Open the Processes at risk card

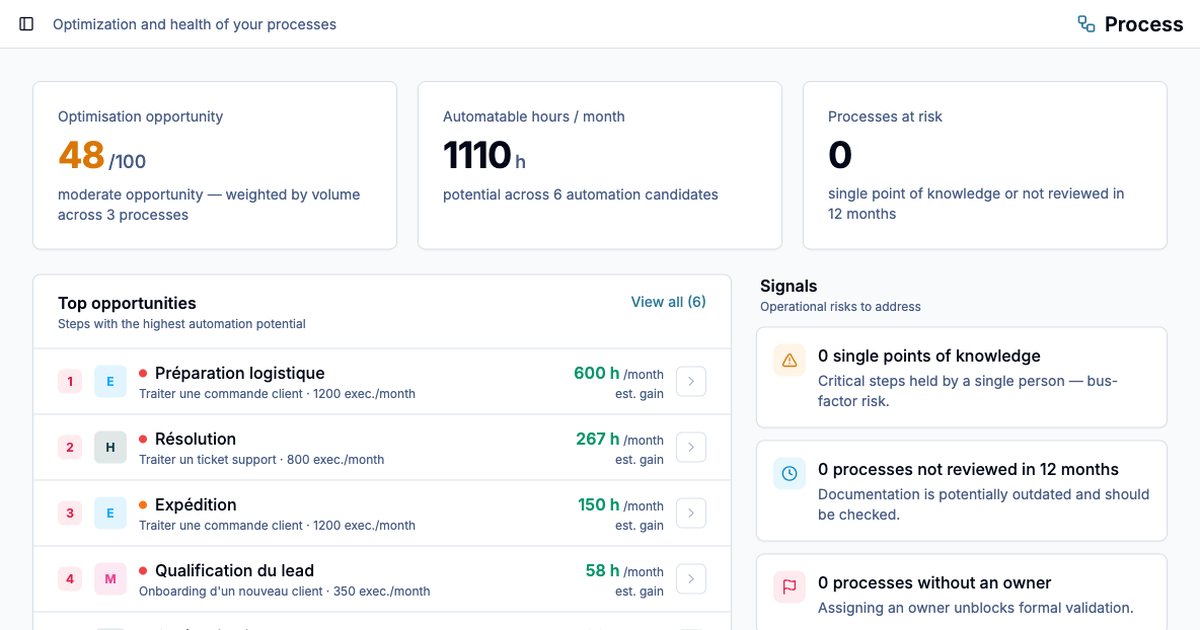(x=985, y=165)
